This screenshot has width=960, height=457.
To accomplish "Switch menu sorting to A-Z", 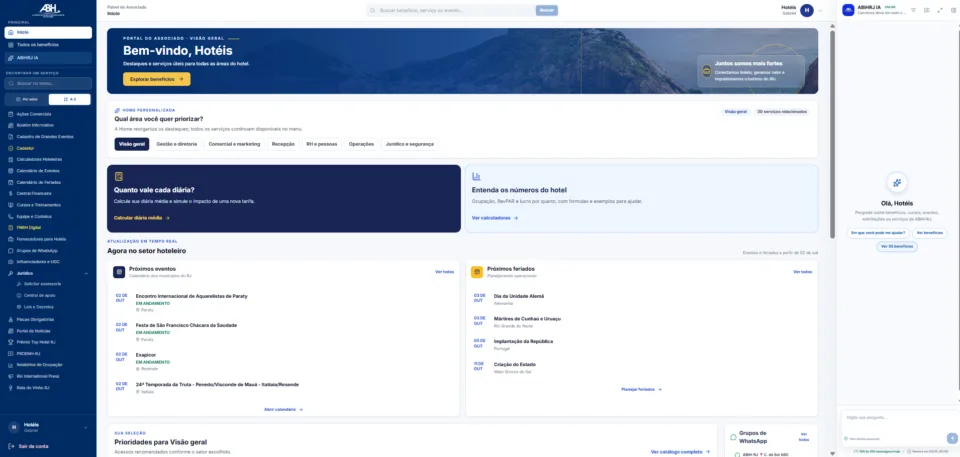I will pyautogui.click(x=70, y=99).
